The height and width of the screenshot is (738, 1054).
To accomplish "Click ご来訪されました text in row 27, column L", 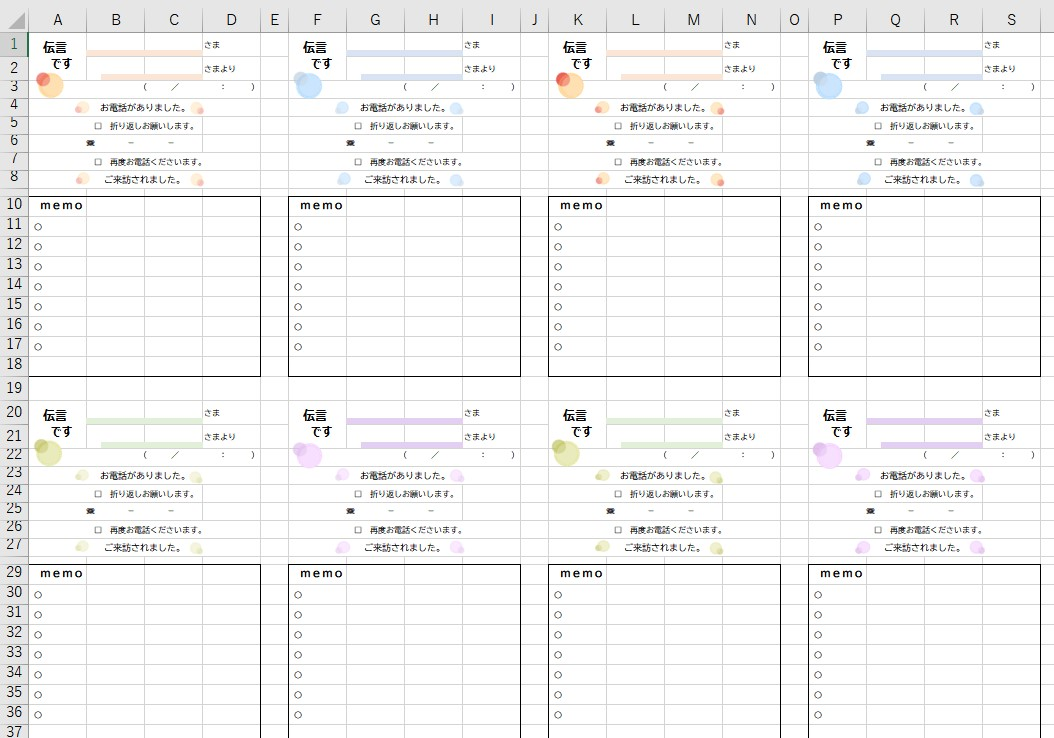I will tap(663, 548).
